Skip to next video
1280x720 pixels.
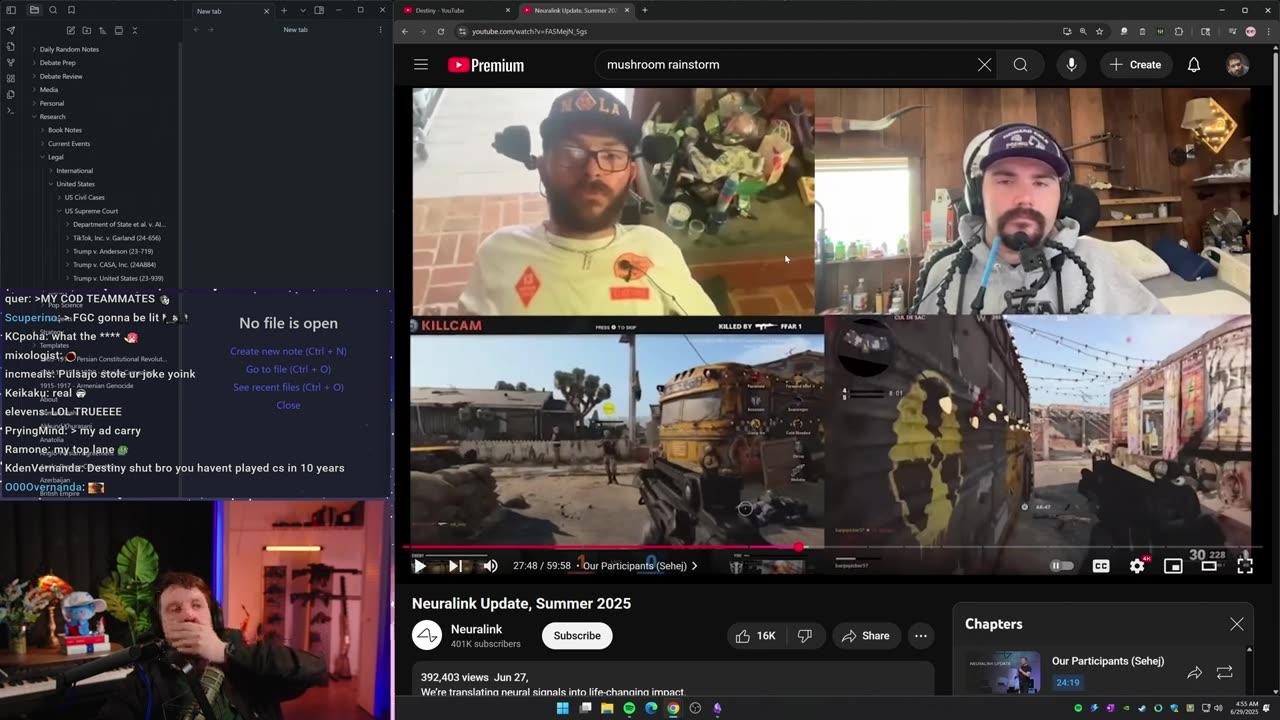tap(454, 566)
